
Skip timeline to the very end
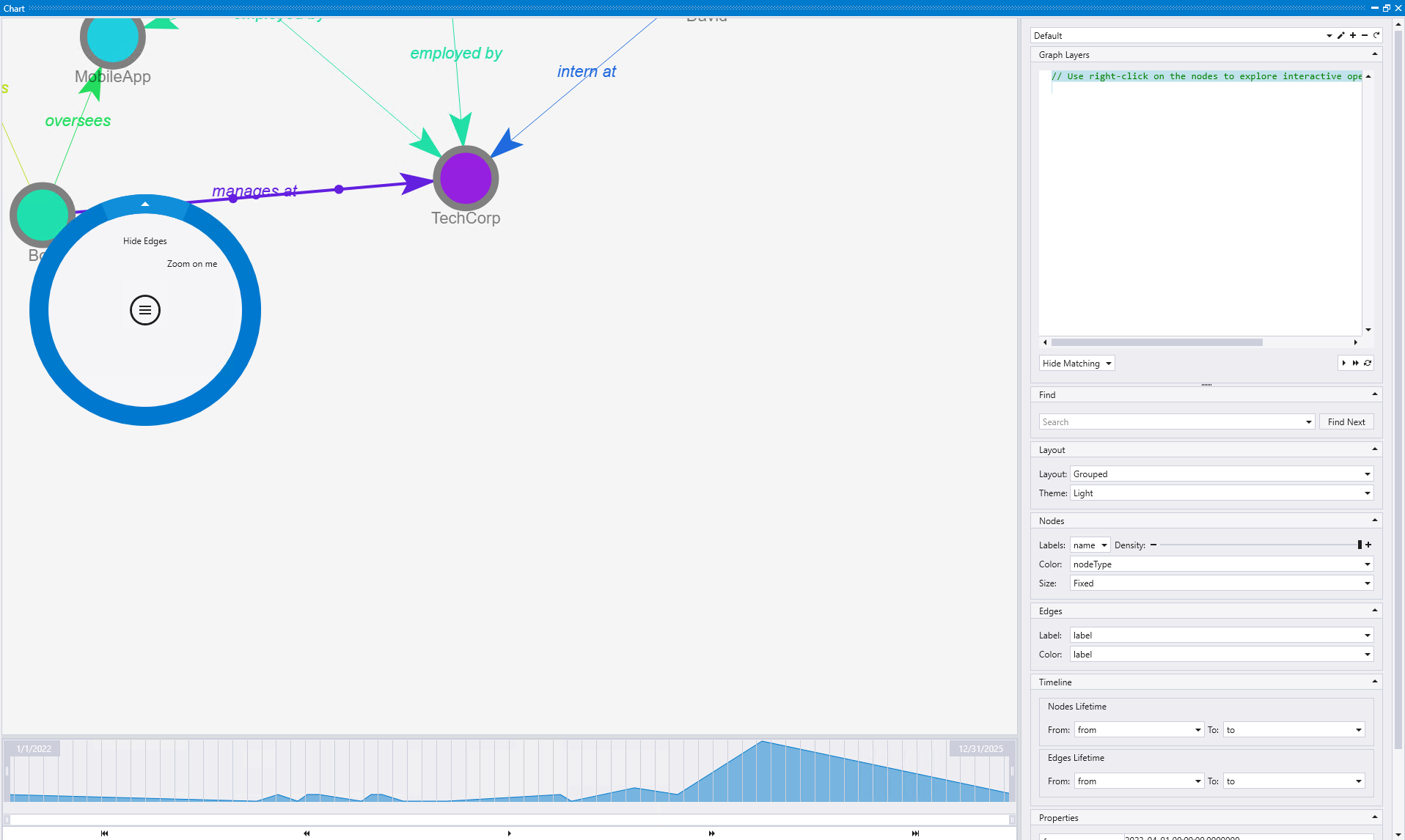pos(915,833)
